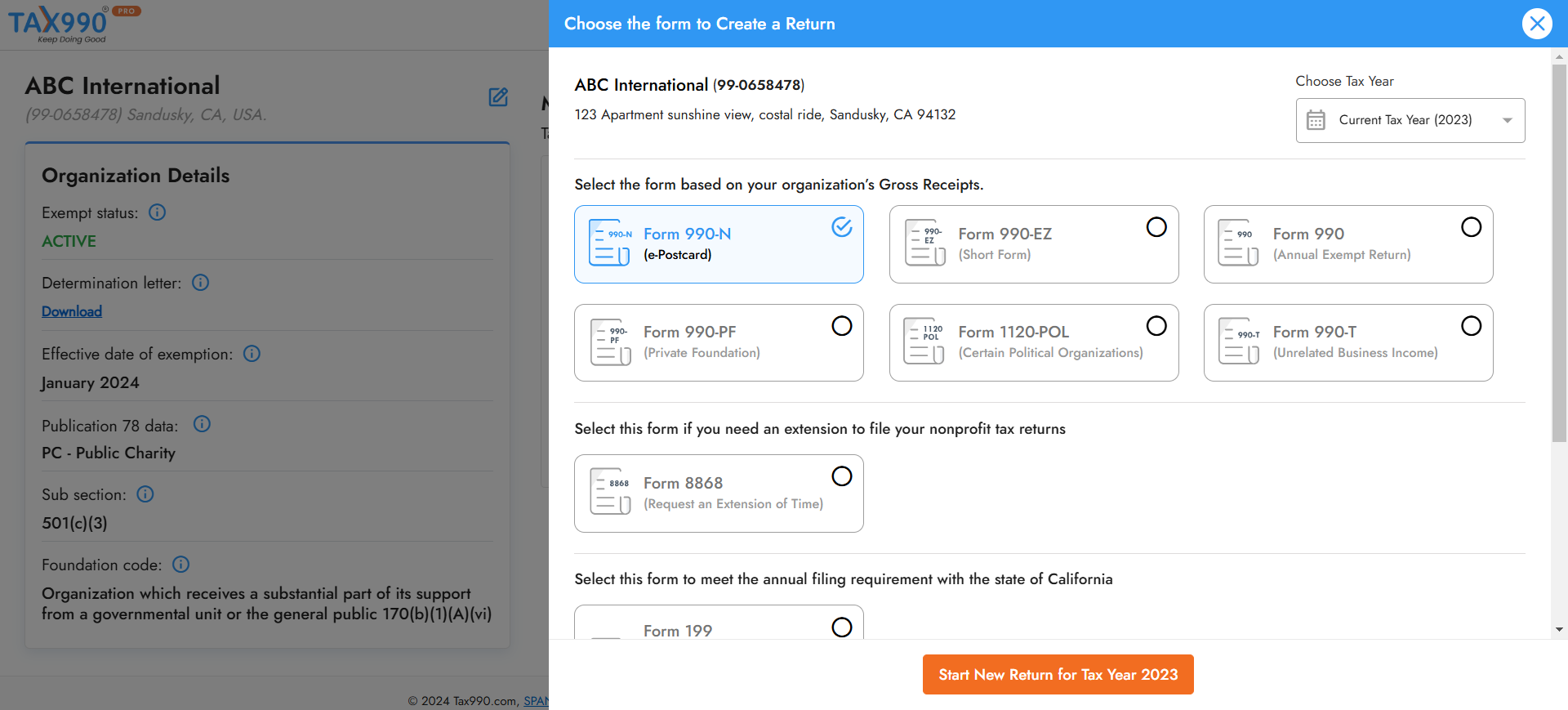The image size is (1568, 710).
Task: Click the Form 1120-POL label text
Action: point(1051,342)
